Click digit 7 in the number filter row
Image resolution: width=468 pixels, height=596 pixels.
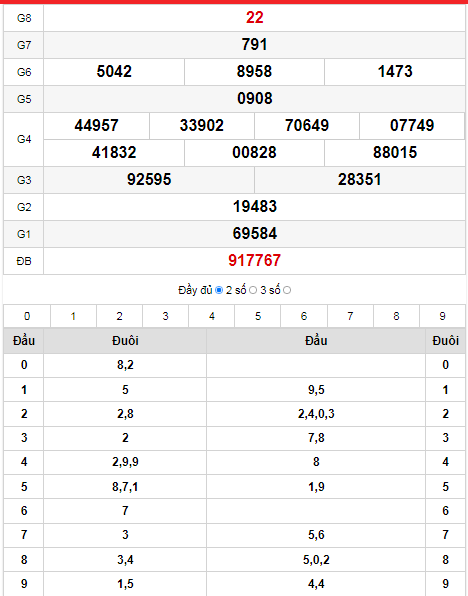[x=350, y=316]
